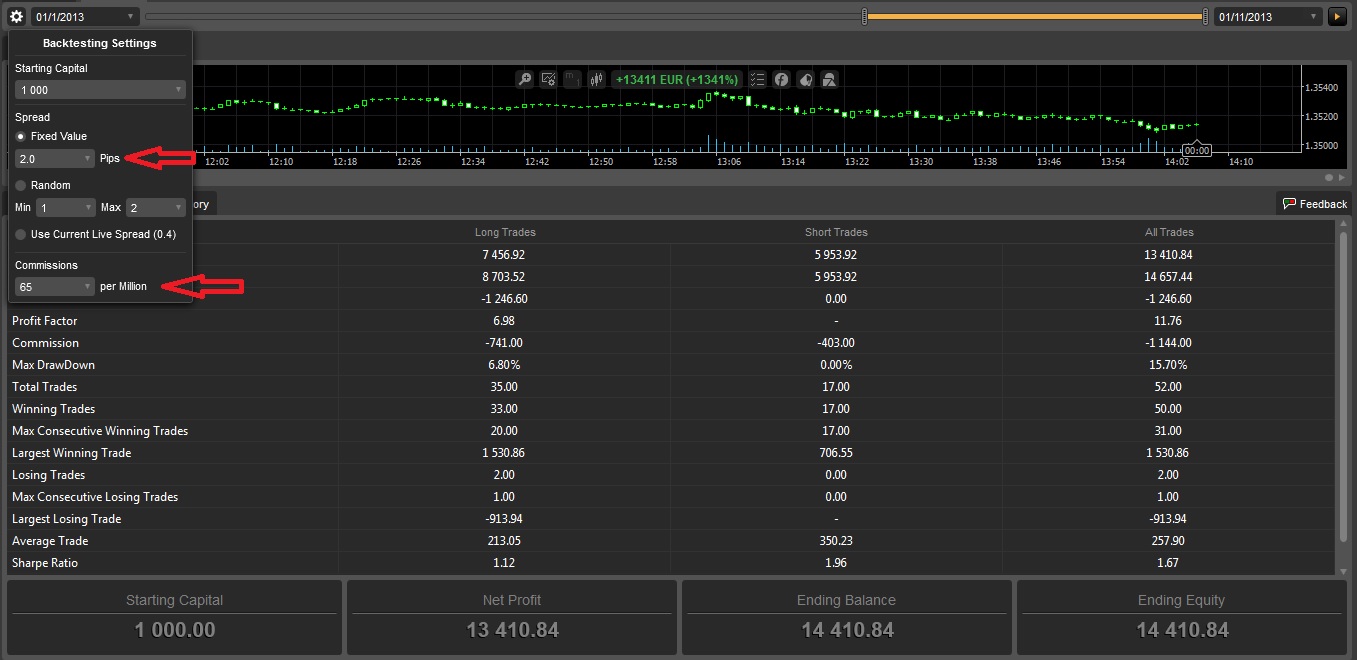The image size is (1360, 660).
Task: Click the Long Trades Average Trade 213.05 cell
Action: tap(503, 541)
